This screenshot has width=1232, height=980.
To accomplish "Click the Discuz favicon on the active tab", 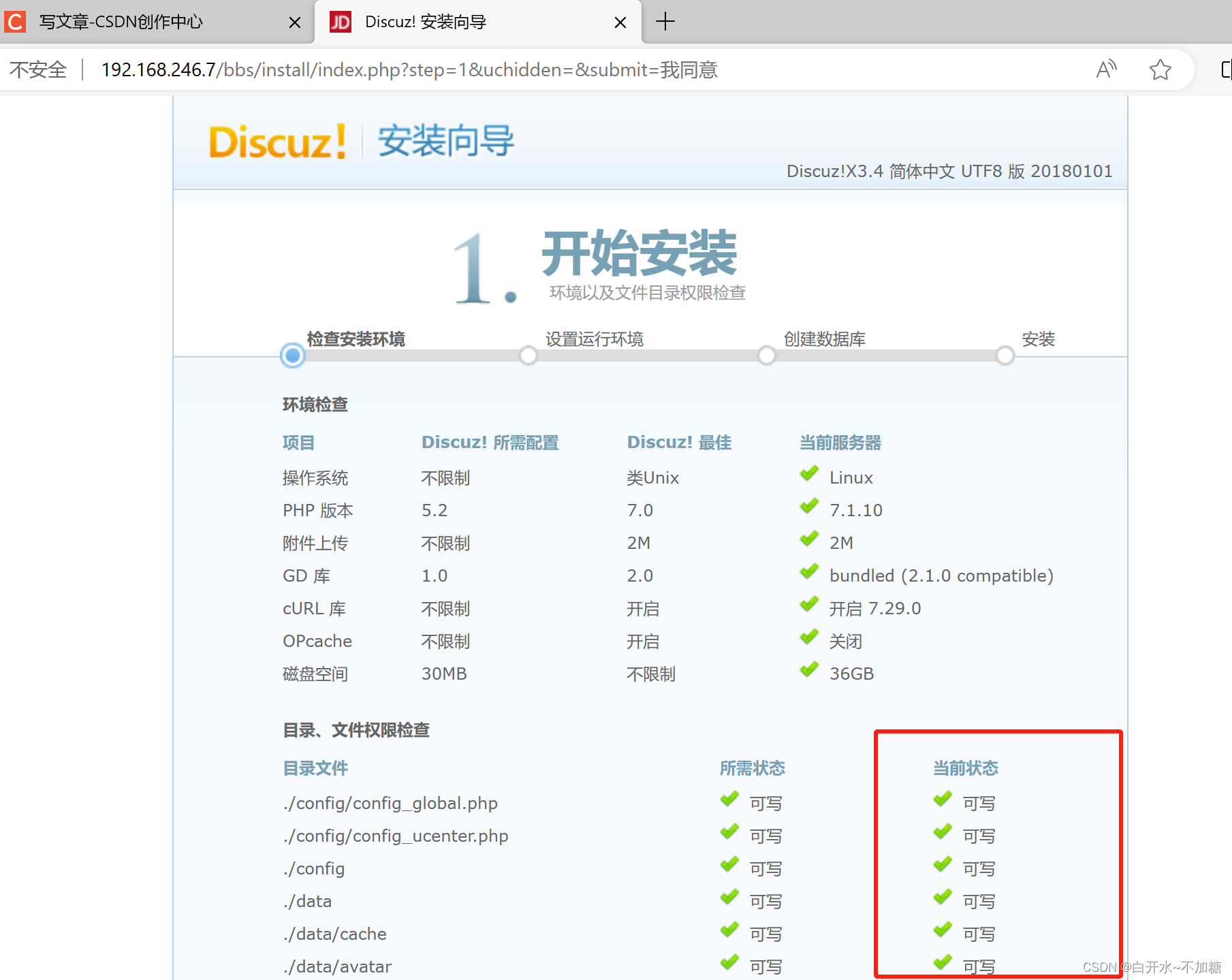I will [x=340, y=22].
